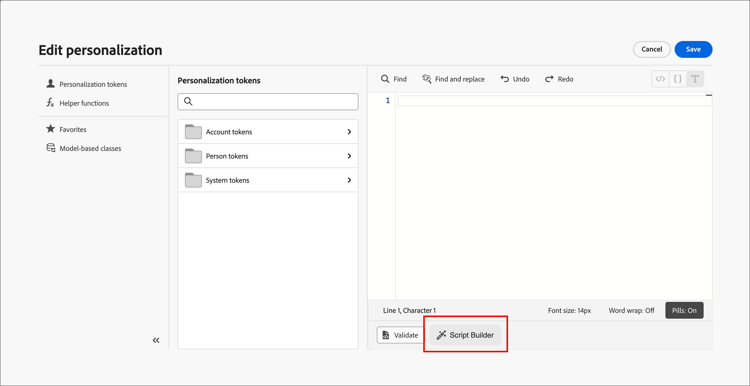Open the Person tokens folder
Screen dimensions: 750x386
click(x=268, y=156)
